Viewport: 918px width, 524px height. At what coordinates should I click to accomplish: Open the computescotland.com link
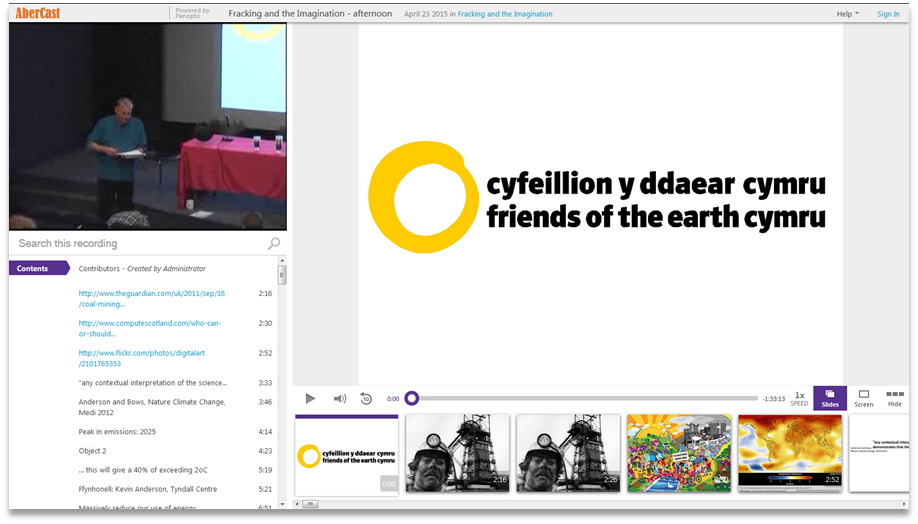point(150,328)
